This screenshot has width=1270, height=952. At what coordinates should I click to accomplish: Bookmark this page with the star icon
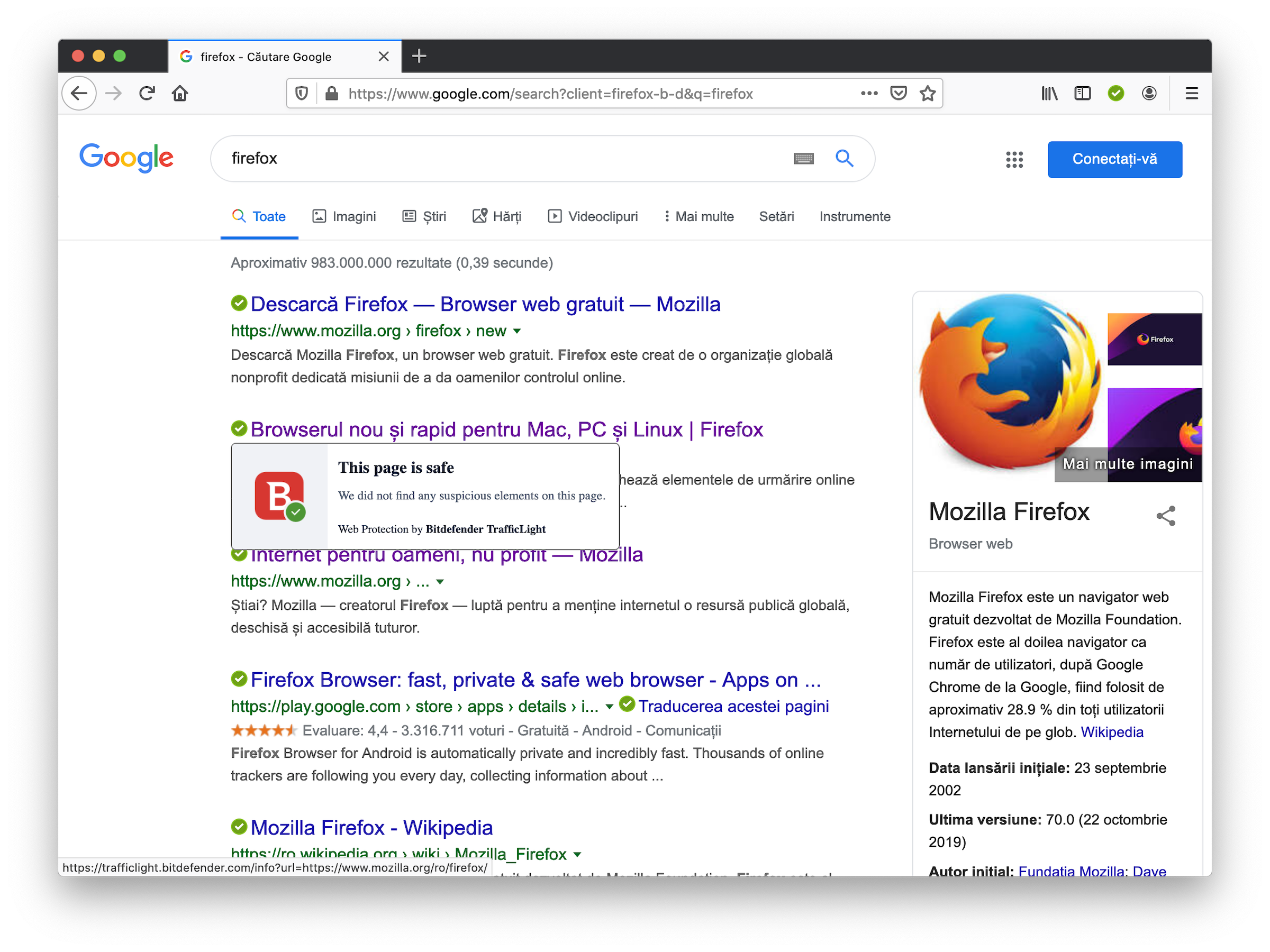[x=927, y=93]
